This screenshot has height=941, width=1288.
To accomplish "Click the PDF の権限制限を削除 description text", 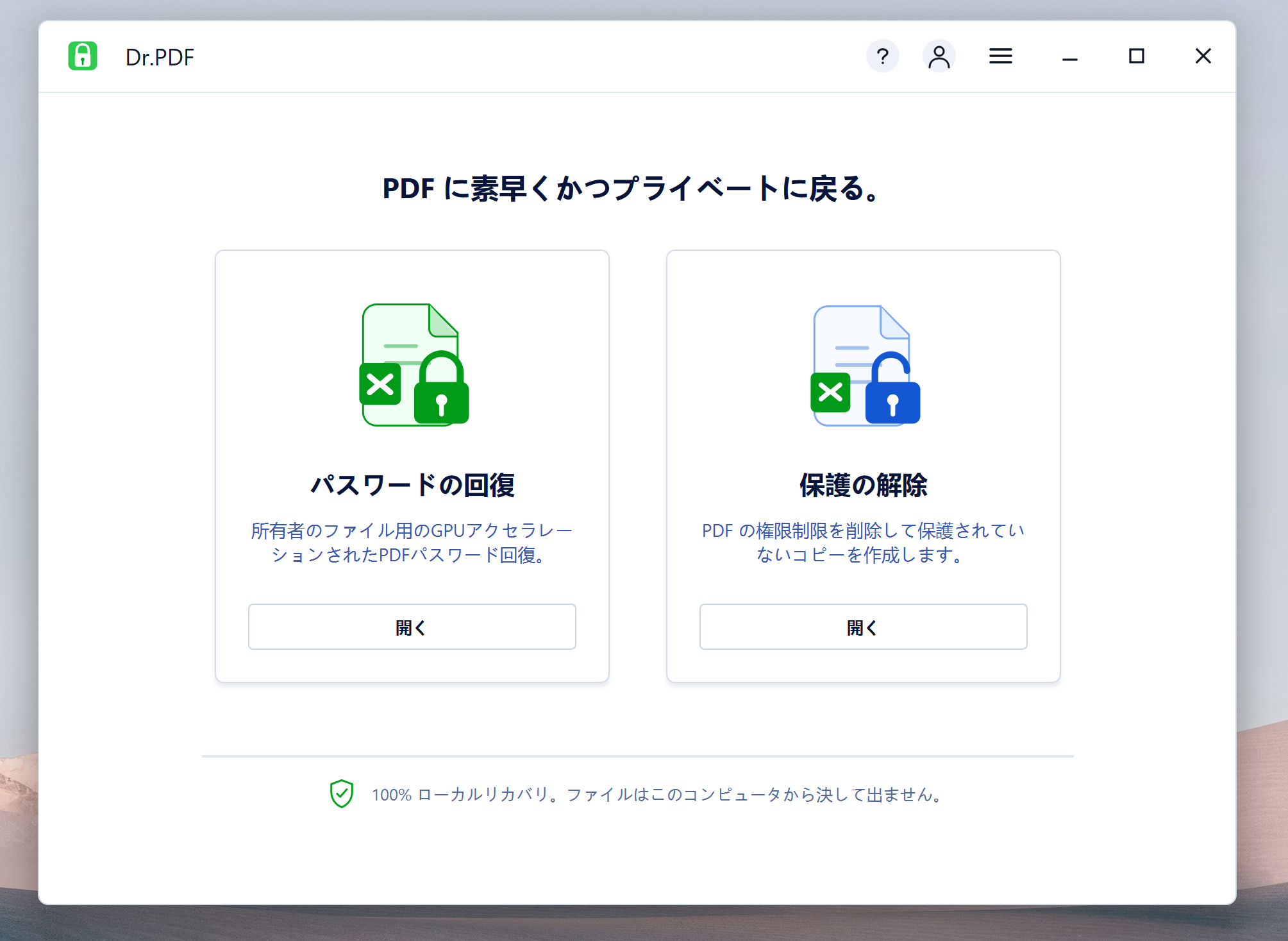I will point(863,543).
